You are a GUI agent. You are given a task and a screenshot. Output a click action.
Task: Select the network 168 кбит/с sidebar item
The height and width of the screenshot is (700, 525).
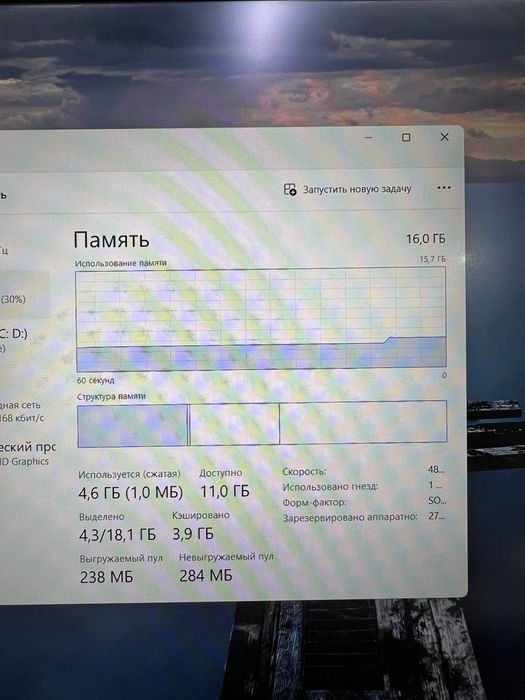[x=22, y=412]
